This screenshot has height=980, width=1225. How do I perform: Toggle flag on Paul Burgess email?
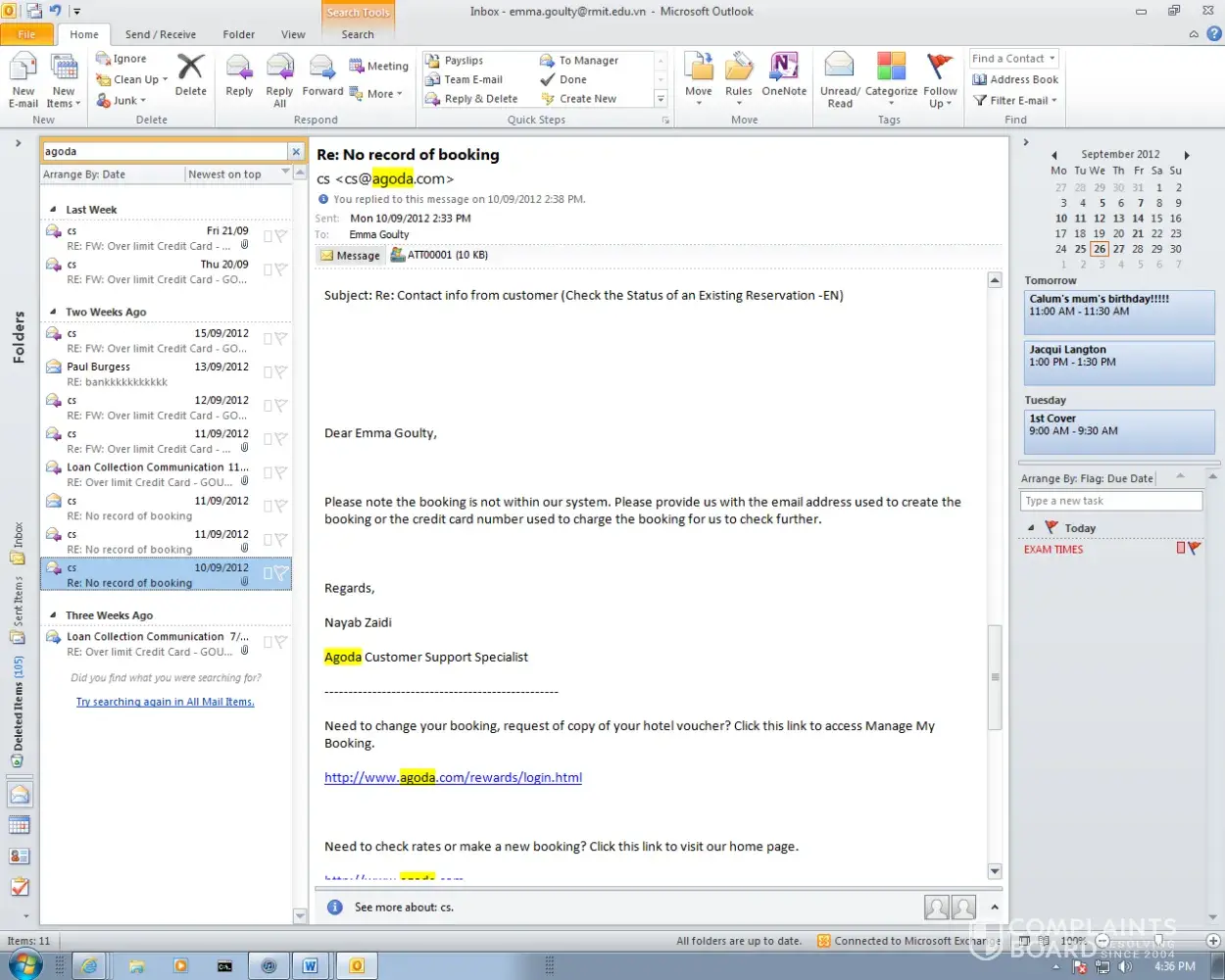[280, 372]
